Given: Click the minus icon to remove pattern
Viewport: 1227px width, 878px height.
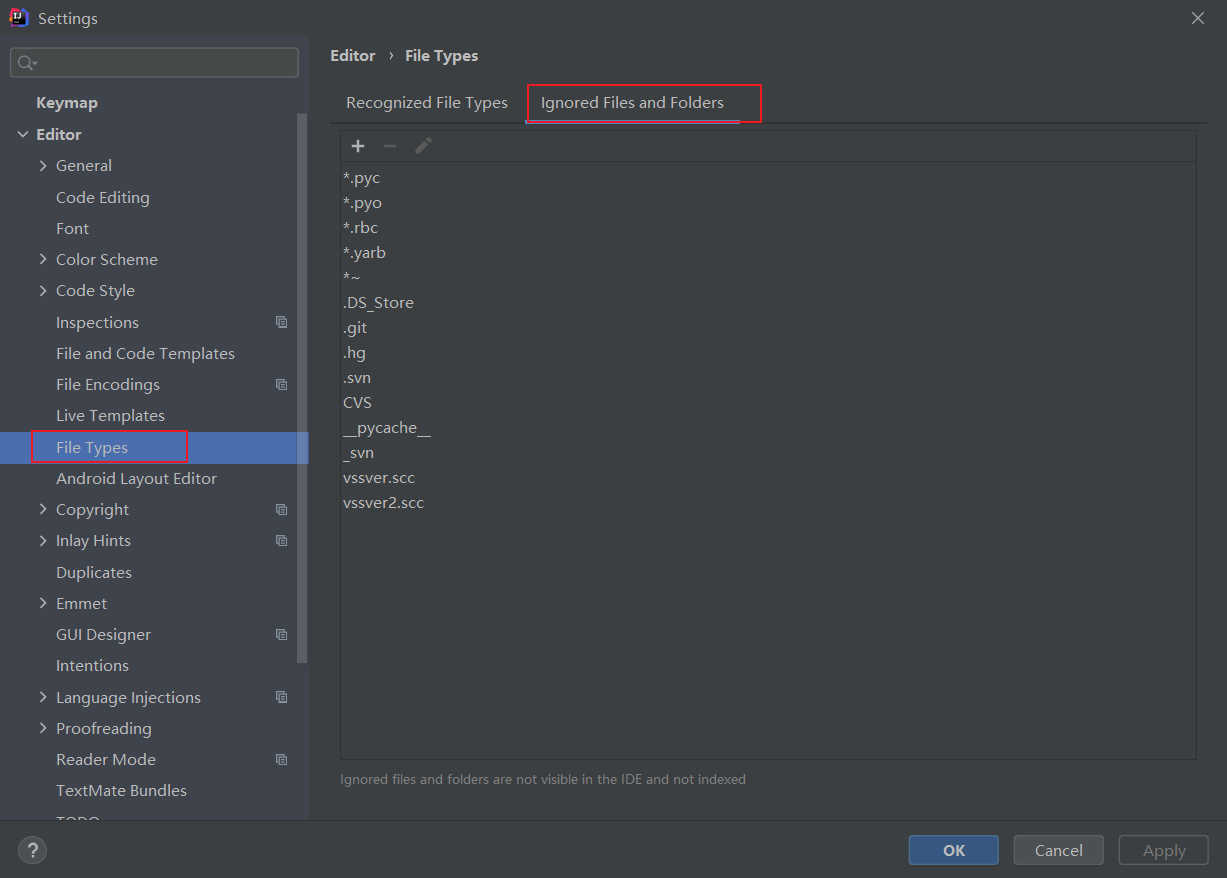Looking at the screenshot, I should tap(390, 146).
